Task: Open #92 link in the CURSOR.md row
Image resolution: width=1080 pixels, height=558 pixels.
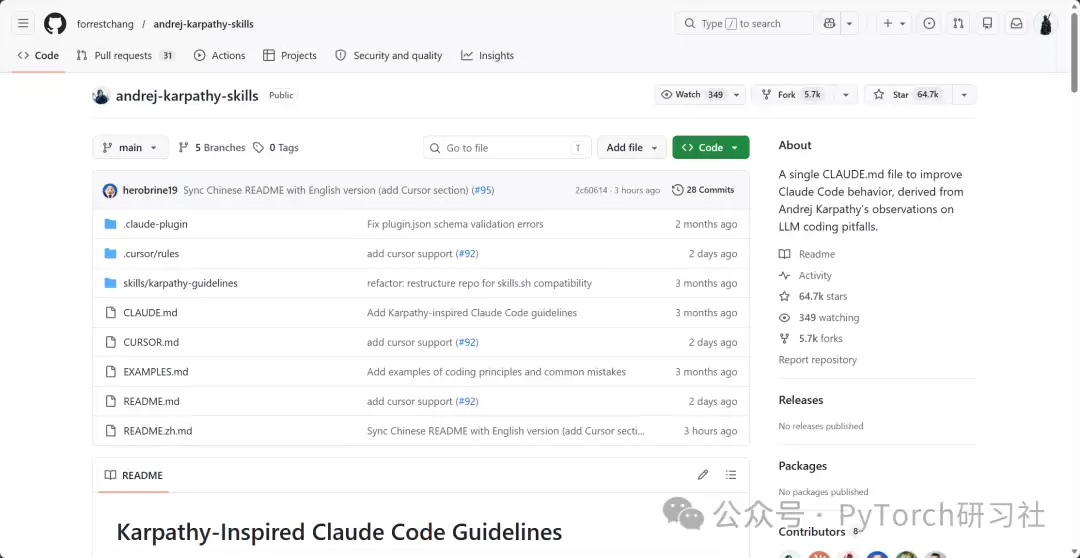Action: (x=467, y=342)
